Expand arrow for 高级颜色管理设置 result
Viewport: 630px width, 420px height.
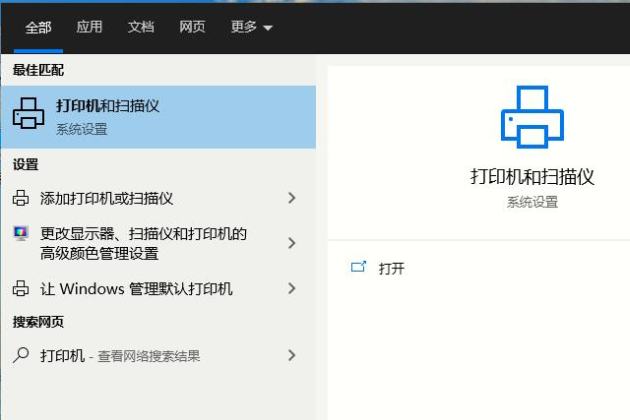click(292, 243)
